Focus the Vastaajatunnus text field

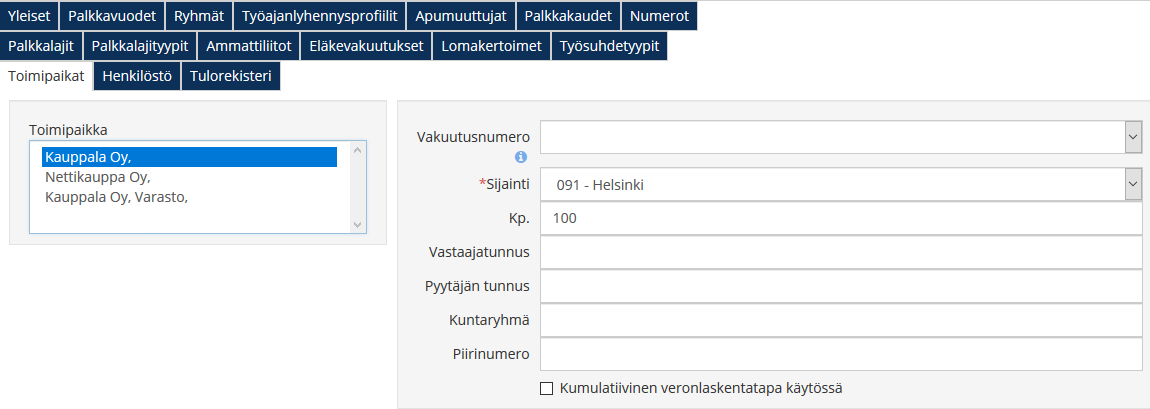[x=840, y=252]
